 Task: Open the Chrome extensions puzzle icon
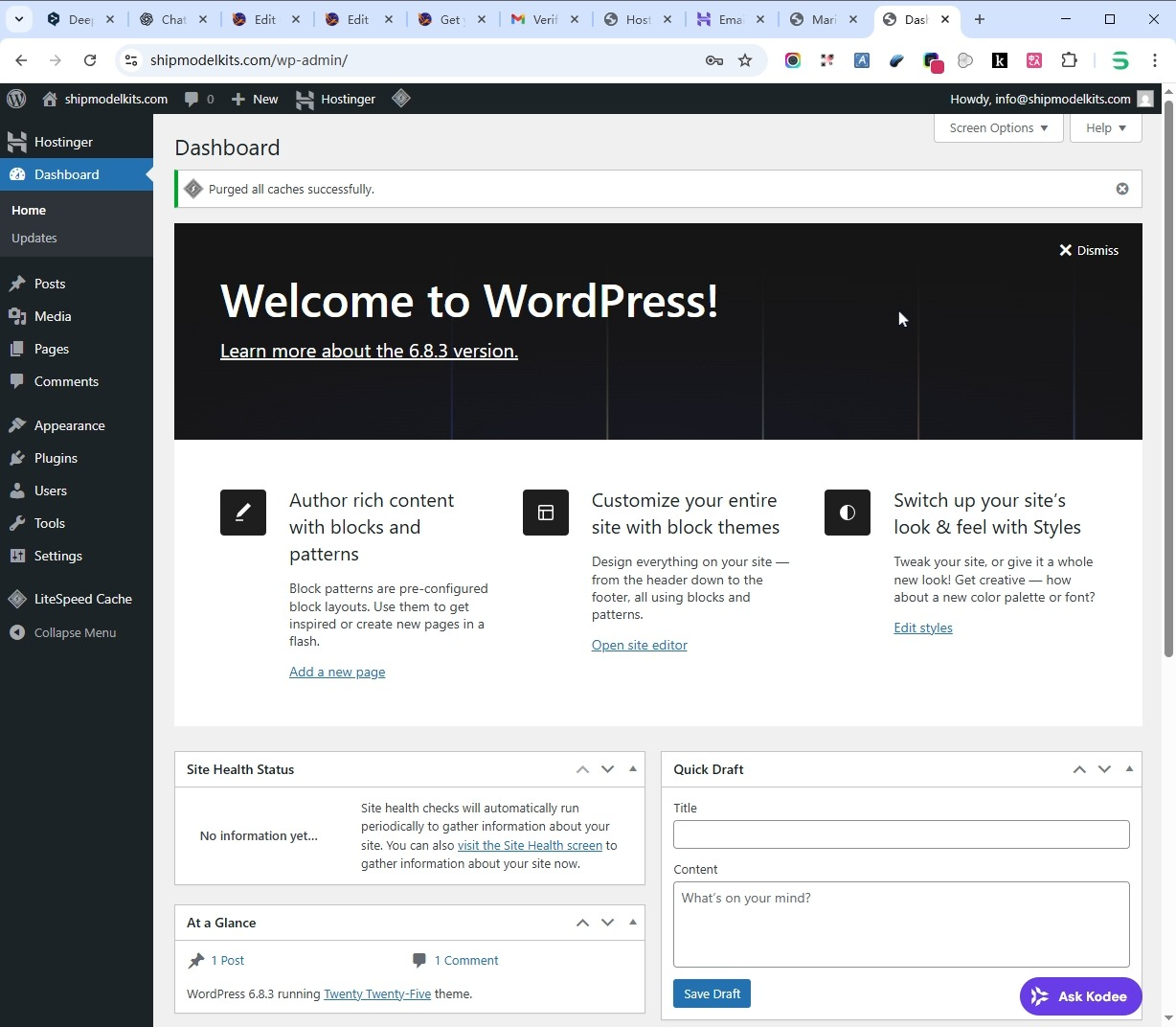[1070, 60]
